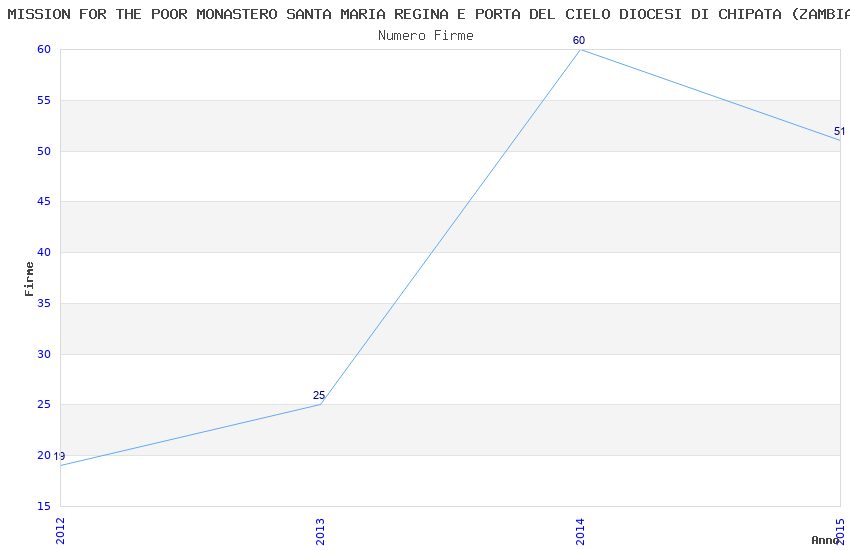This screenshot has width=850, height=550.
Task: Click the y-axis tick label 55
Action: coord(44,101)
